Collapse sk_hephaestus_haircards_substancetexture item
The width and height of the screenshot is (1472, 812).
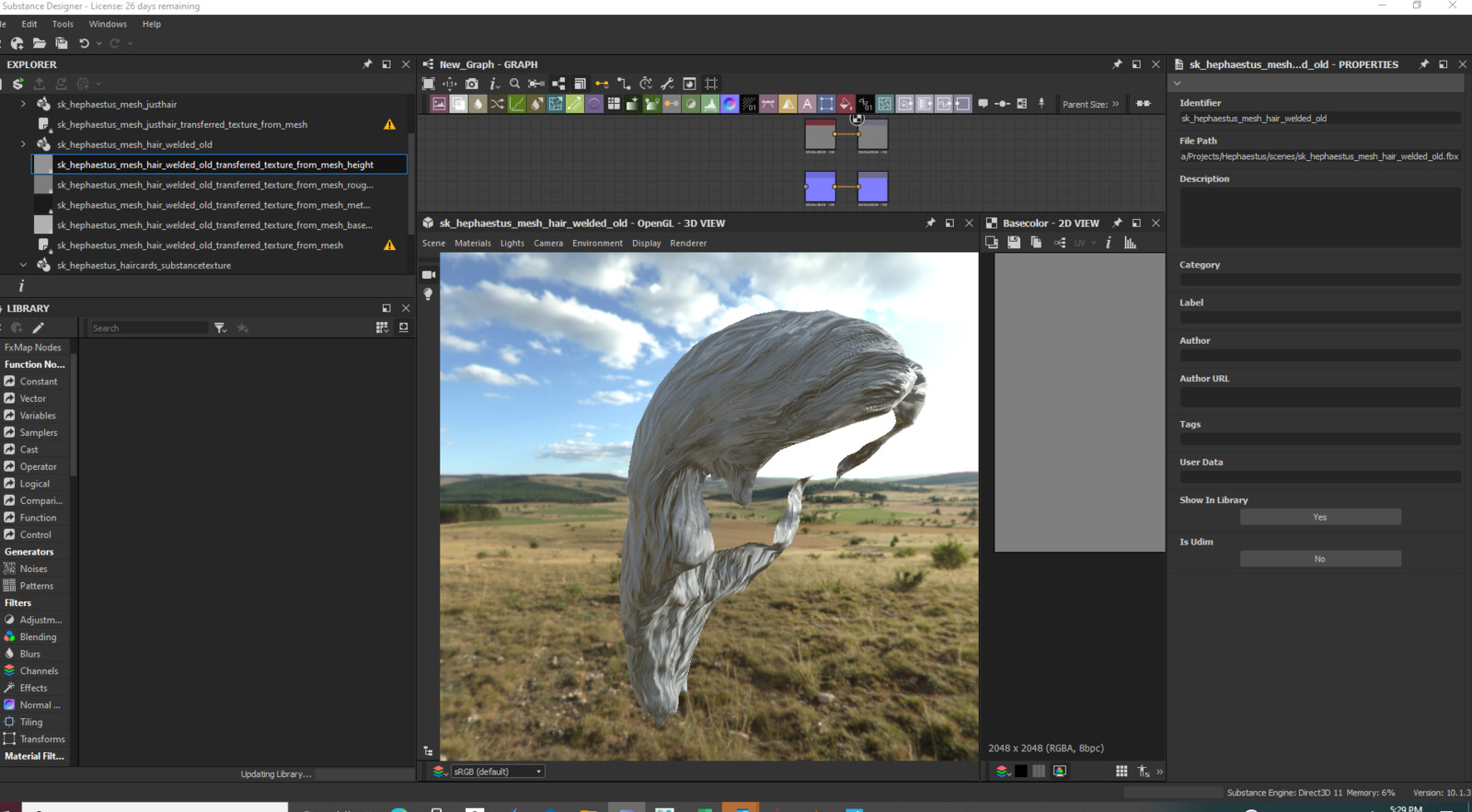[x=23, y=266]
